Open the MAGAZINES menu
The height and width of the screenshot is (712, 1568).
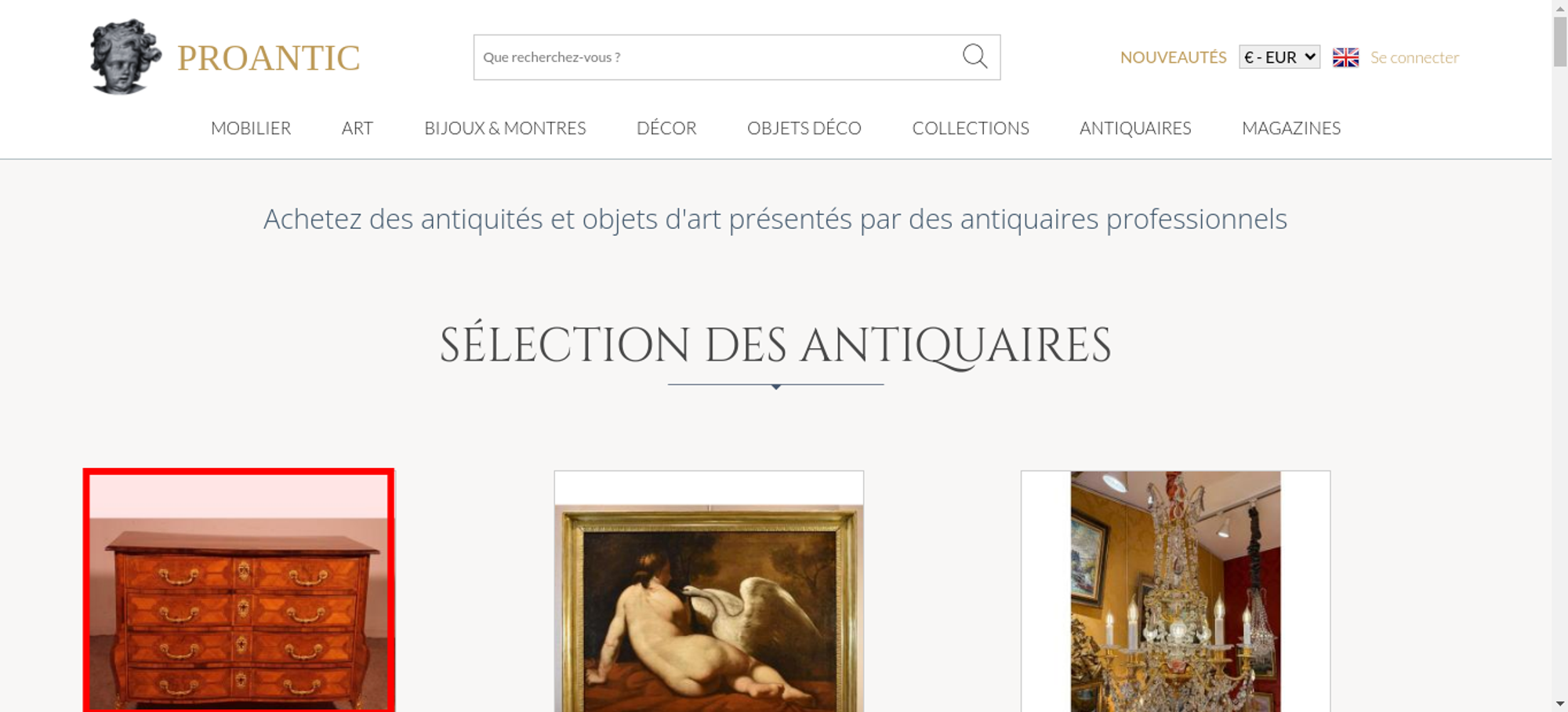(x=1291, y=128)
